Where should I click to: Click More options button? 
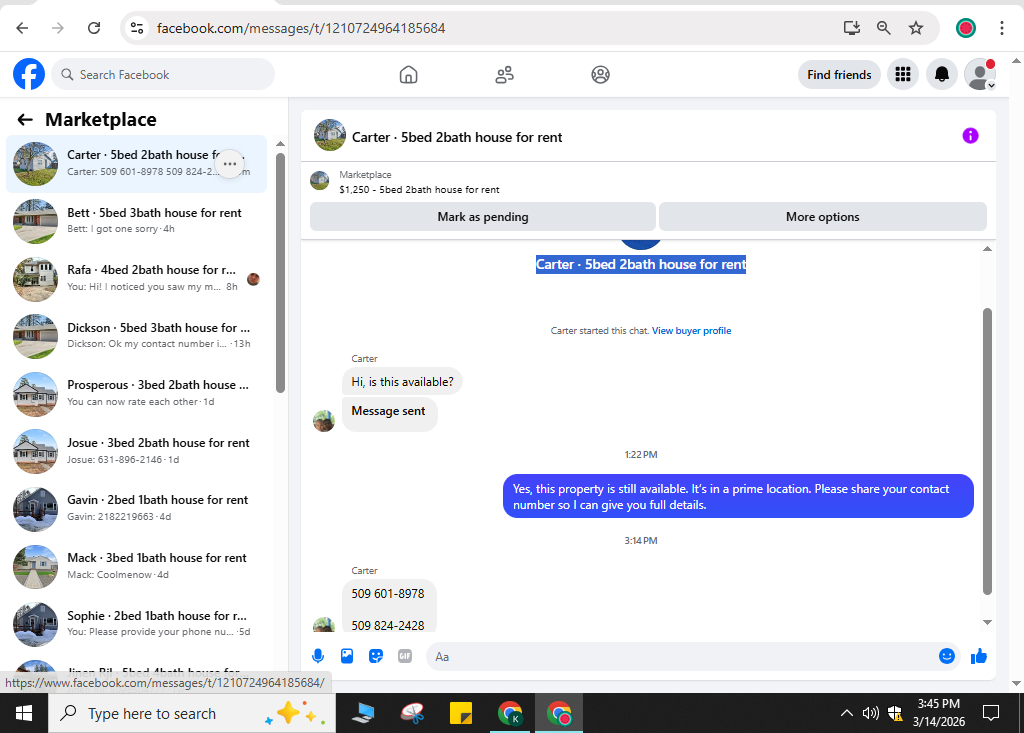(x=822, y=217)
